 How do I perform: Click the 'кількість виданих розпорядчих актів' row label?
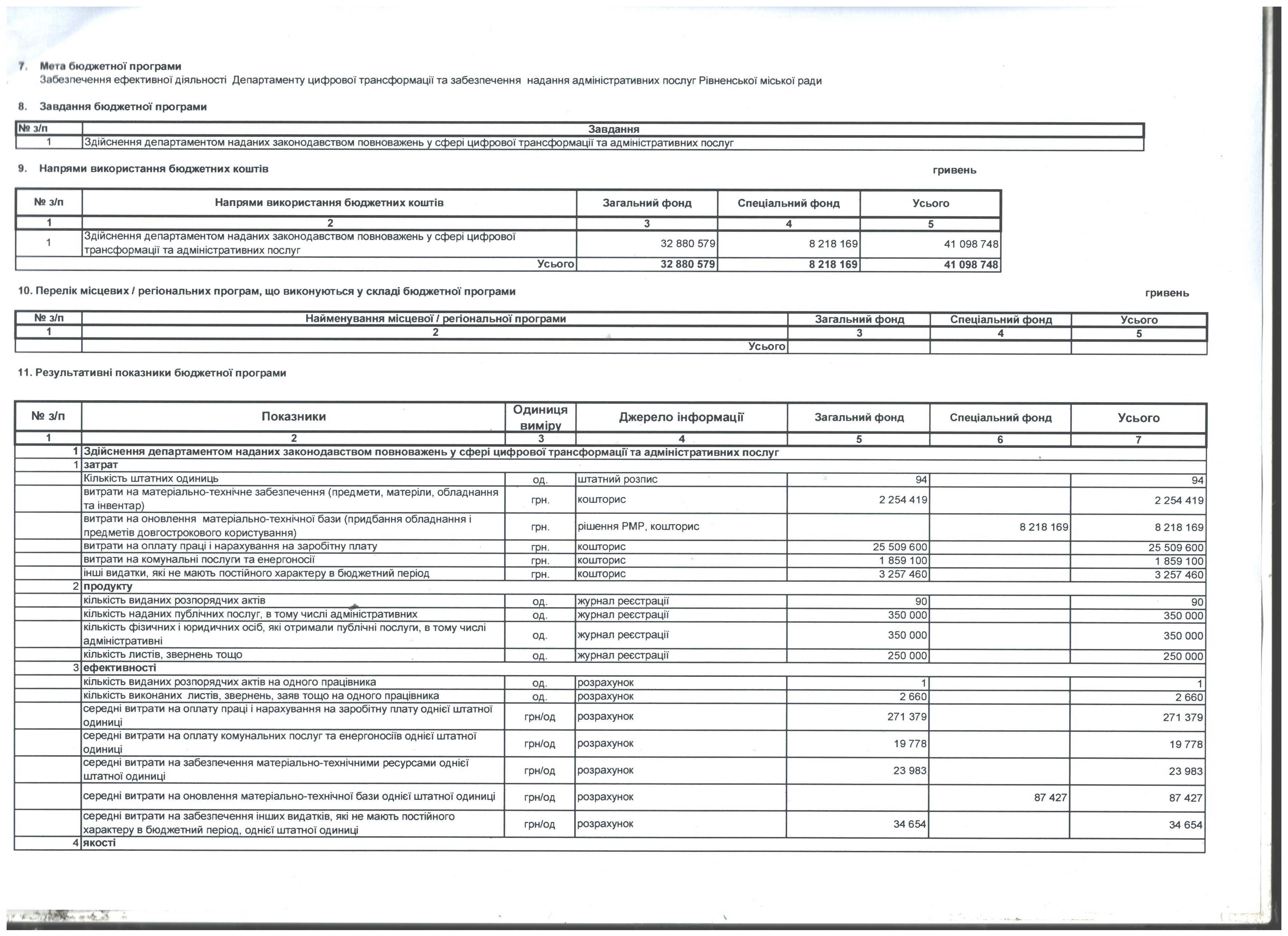click(174, 601)
